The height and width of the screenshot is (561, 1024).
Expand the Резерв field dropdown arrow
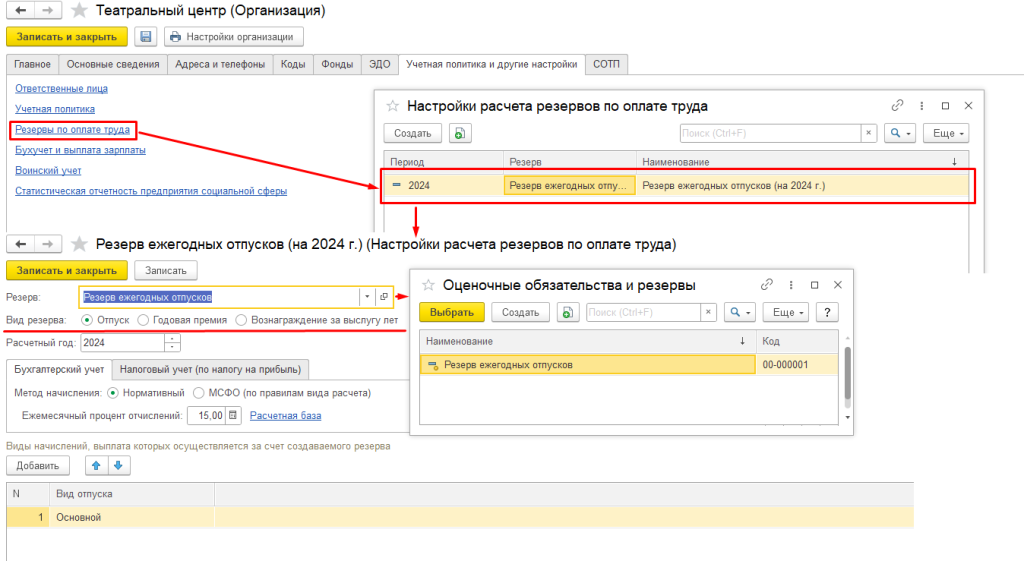(x=367, y=297)
